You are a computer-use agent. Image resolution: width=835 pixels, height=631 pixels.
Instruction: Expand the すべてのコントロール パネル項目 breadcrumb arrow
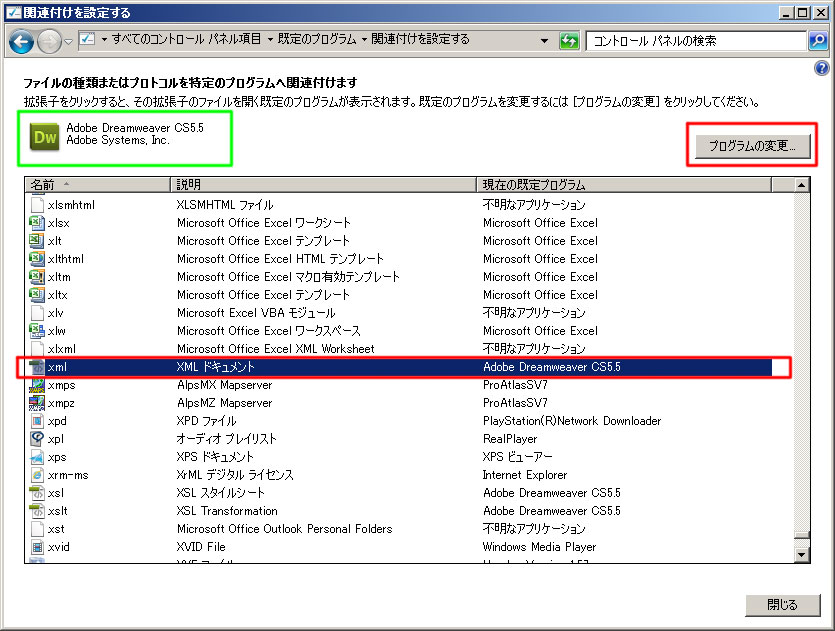104,39
